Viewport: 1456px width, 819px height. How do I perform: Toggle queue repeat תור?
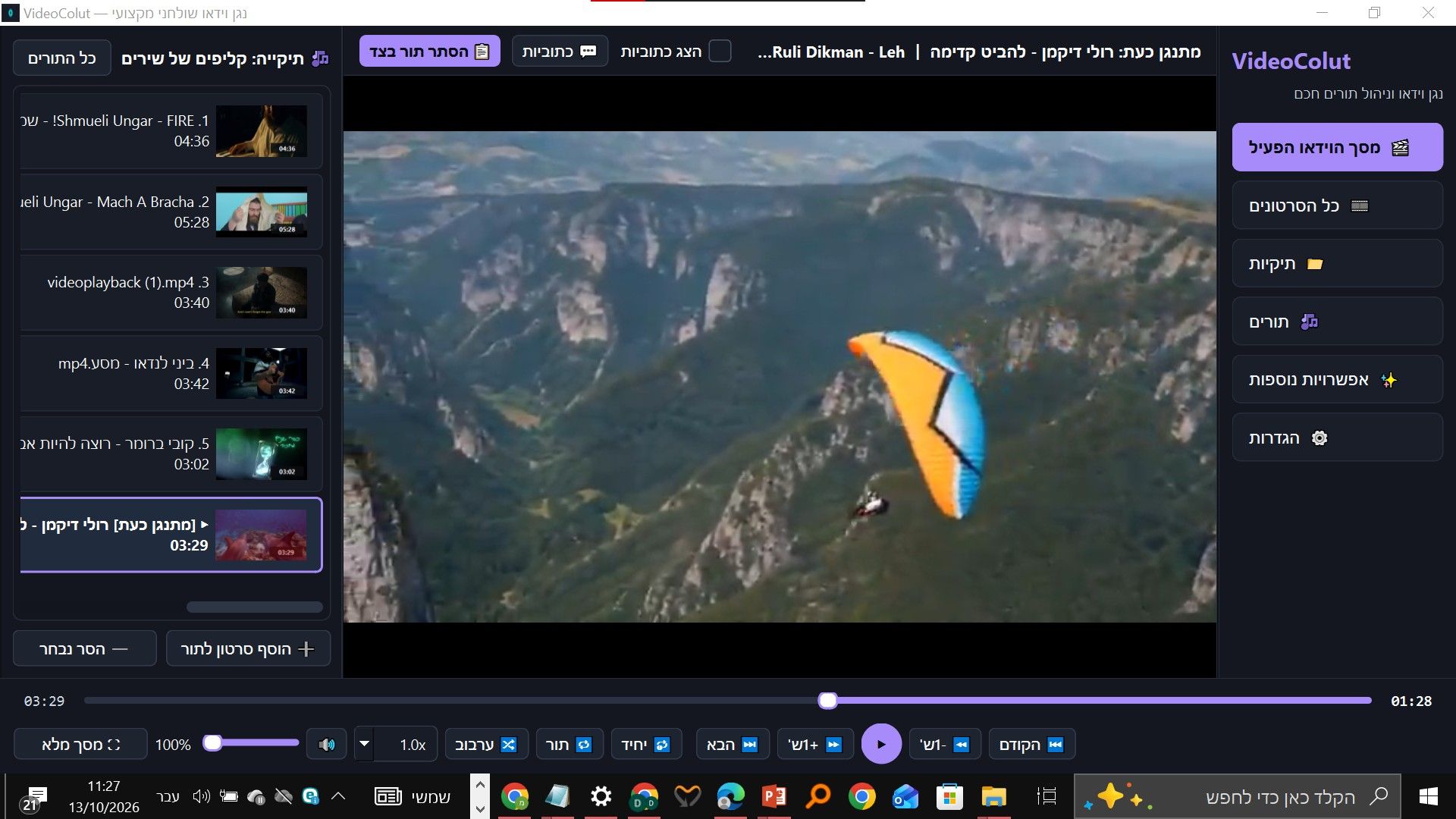click(570, 745)
